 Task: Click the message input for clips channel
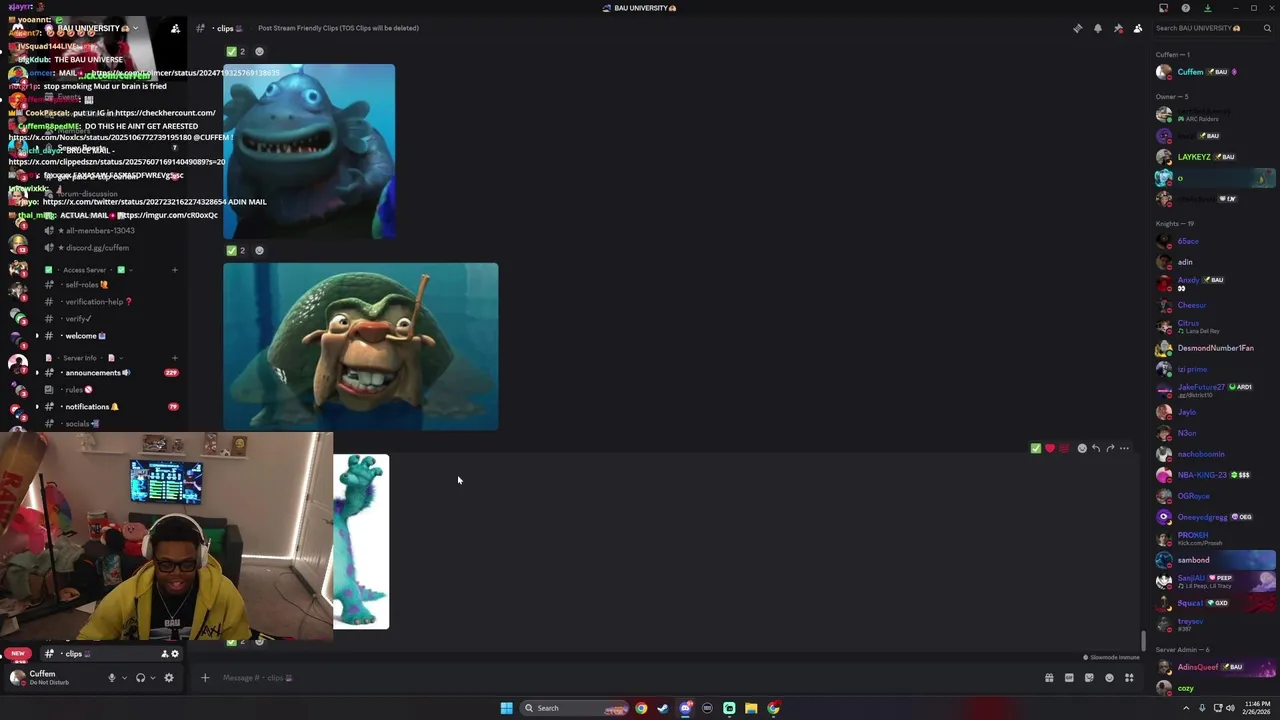coord(625,678)
